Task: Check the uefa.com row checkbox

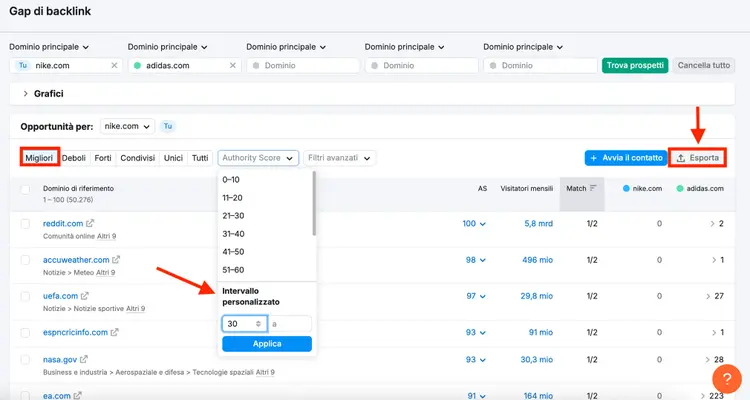Action: (25, 296)
